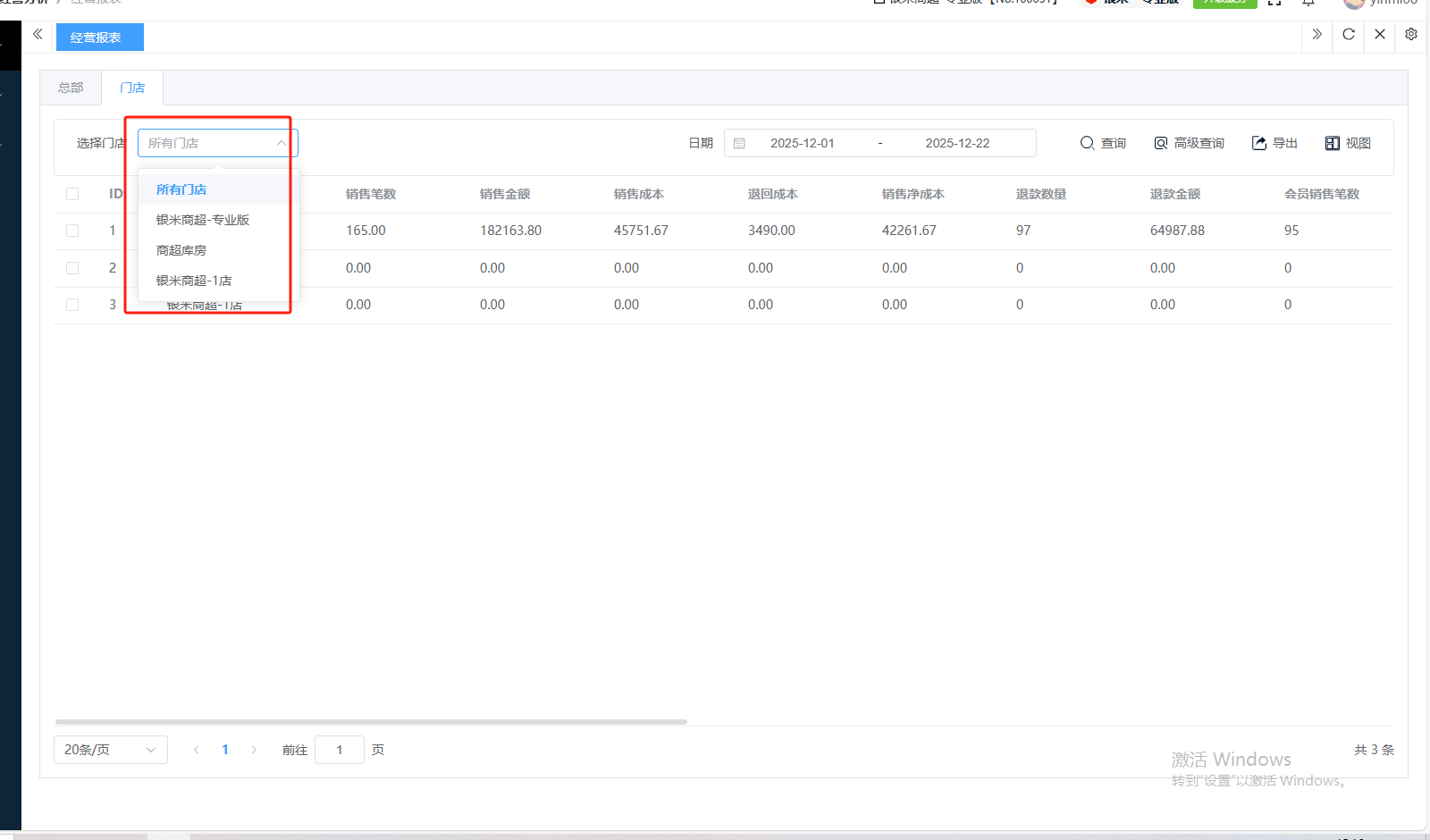Screen dimensions: 1430x840
Task: Click 查询 search button
Action: point(1103,143)
